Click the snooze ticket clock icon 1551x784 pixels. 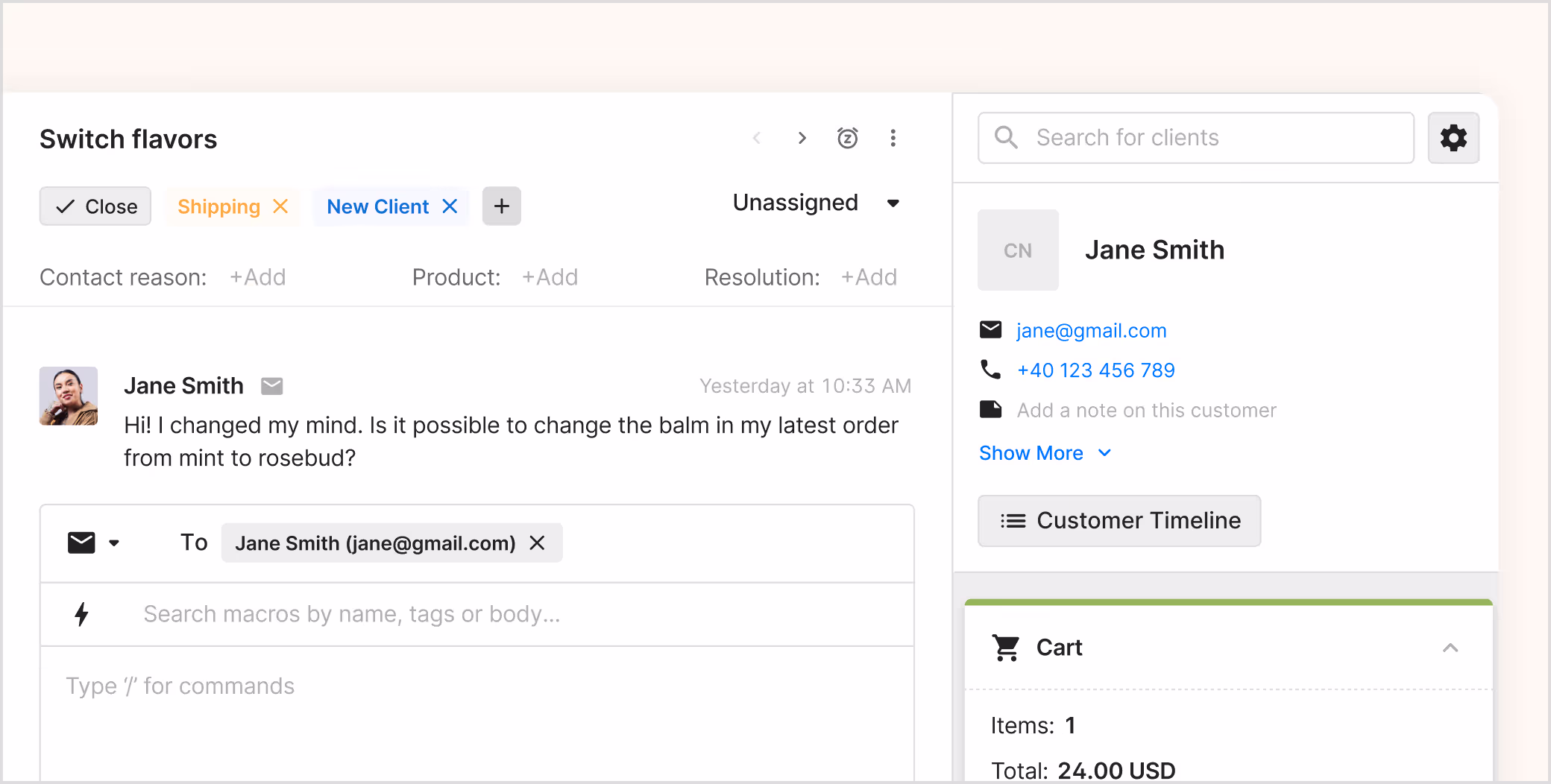tap(847, 138)
